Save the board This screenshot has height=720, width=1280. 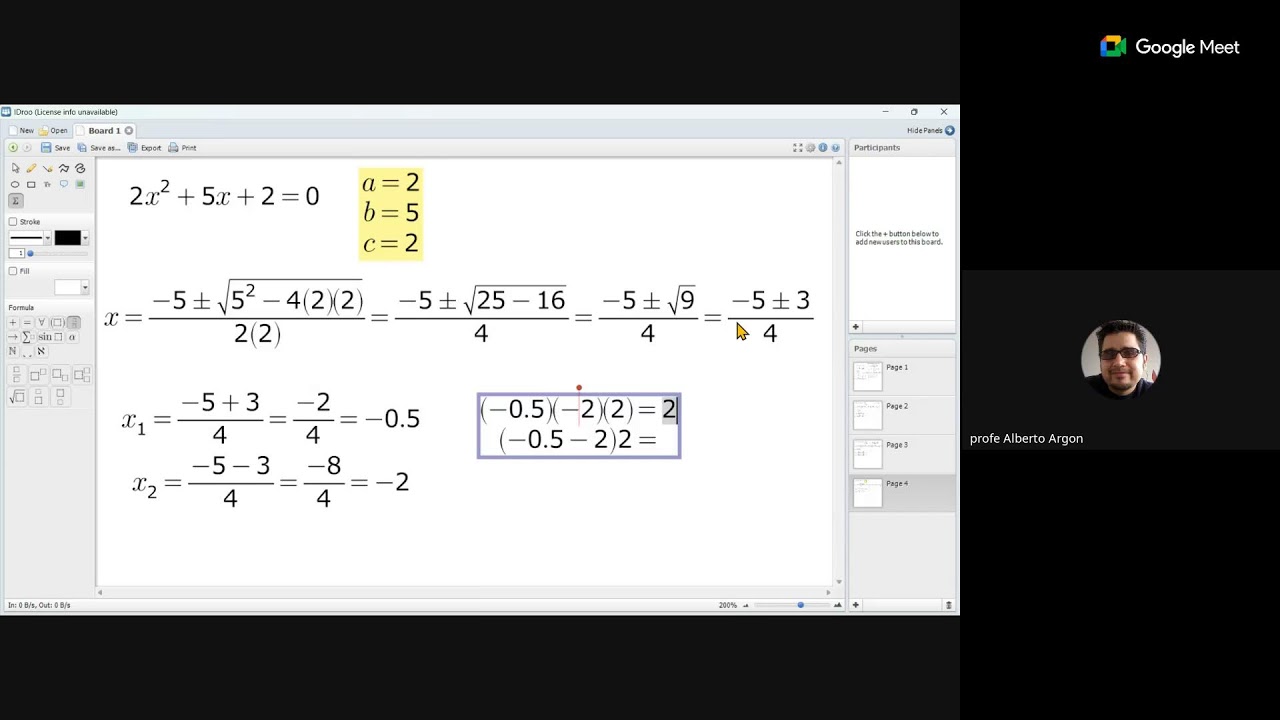pyautogui.click(x=56, y=148)
